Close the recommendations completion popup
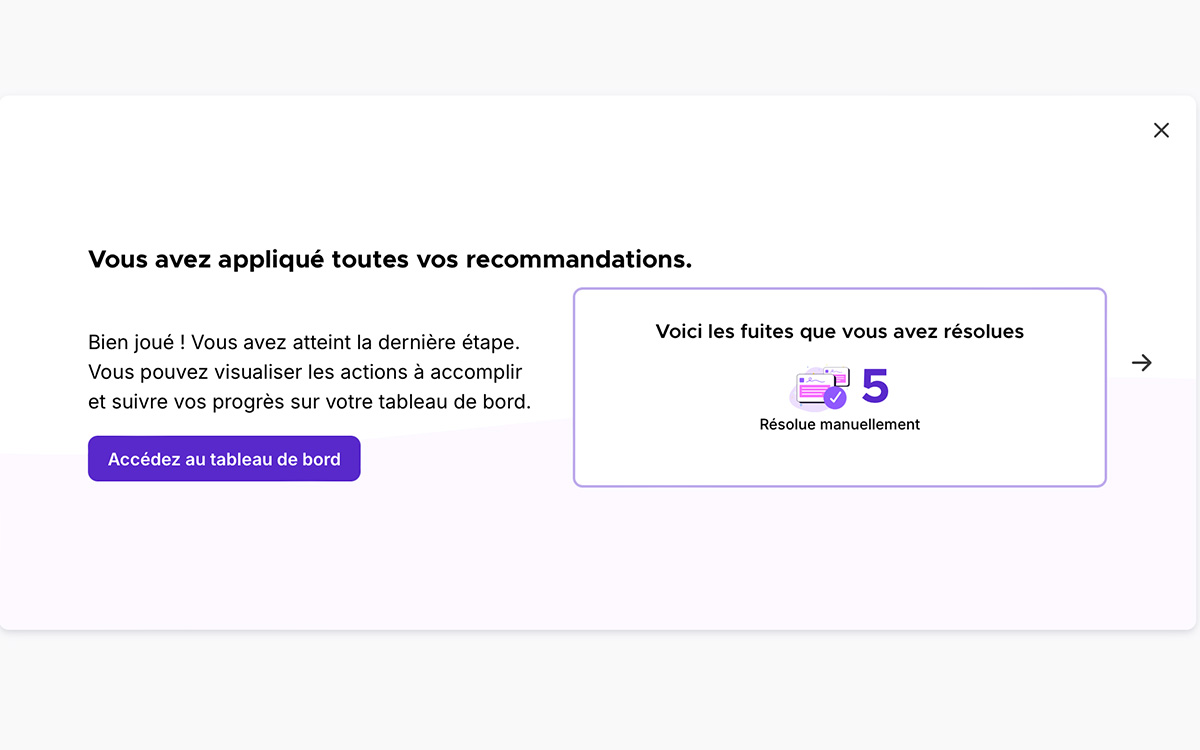 [x=1161, y=130]
